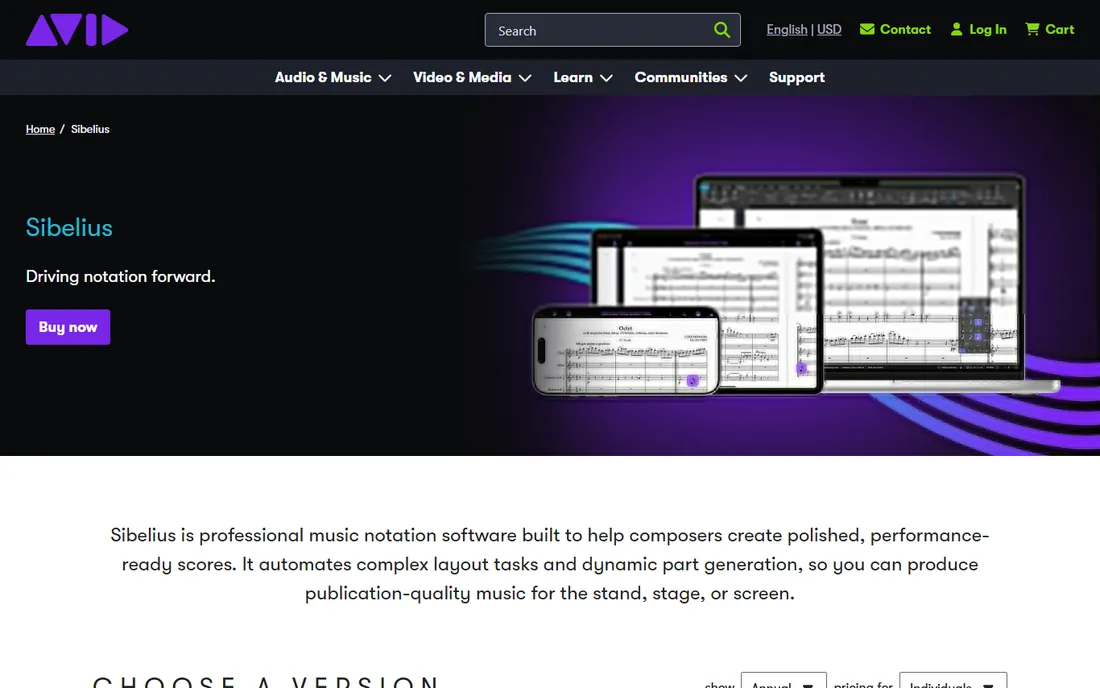
Task: Open the English language link
Action: (x=786, y=29)
